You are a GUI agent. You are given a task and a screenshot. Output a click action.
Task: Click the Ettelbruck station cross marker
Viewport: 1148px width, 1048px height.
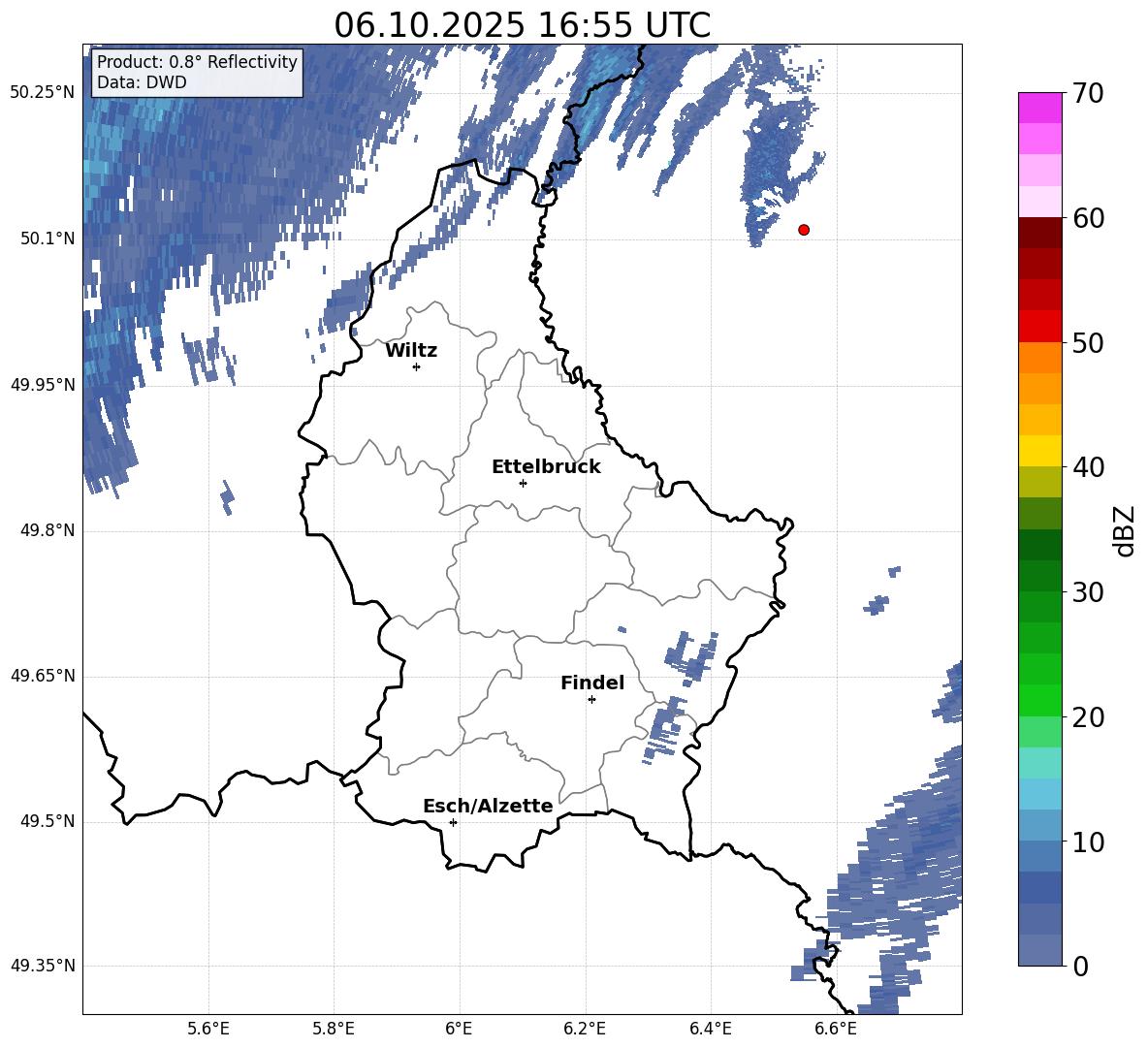(523, 483)
